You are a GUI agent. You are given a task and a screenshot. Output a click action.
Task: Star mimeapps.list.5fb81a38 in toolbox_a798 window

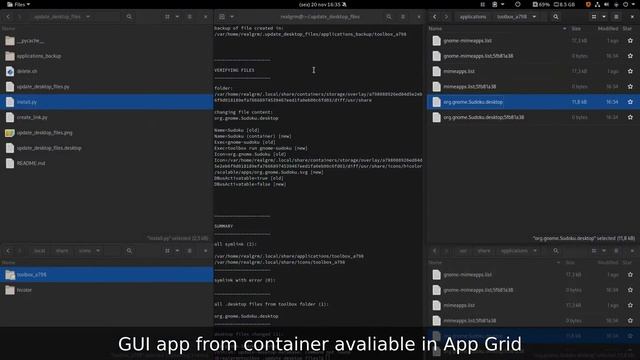point(630,87)
